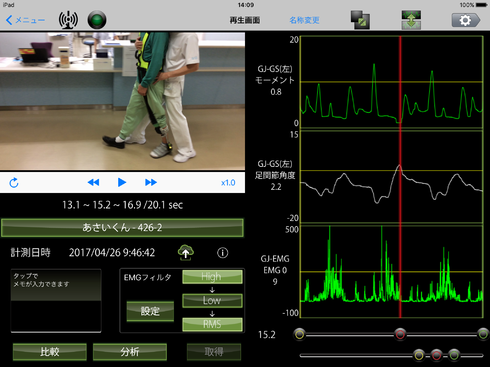
Task: Tap the wireless sensor antenna icon
Action: (68, 20)
